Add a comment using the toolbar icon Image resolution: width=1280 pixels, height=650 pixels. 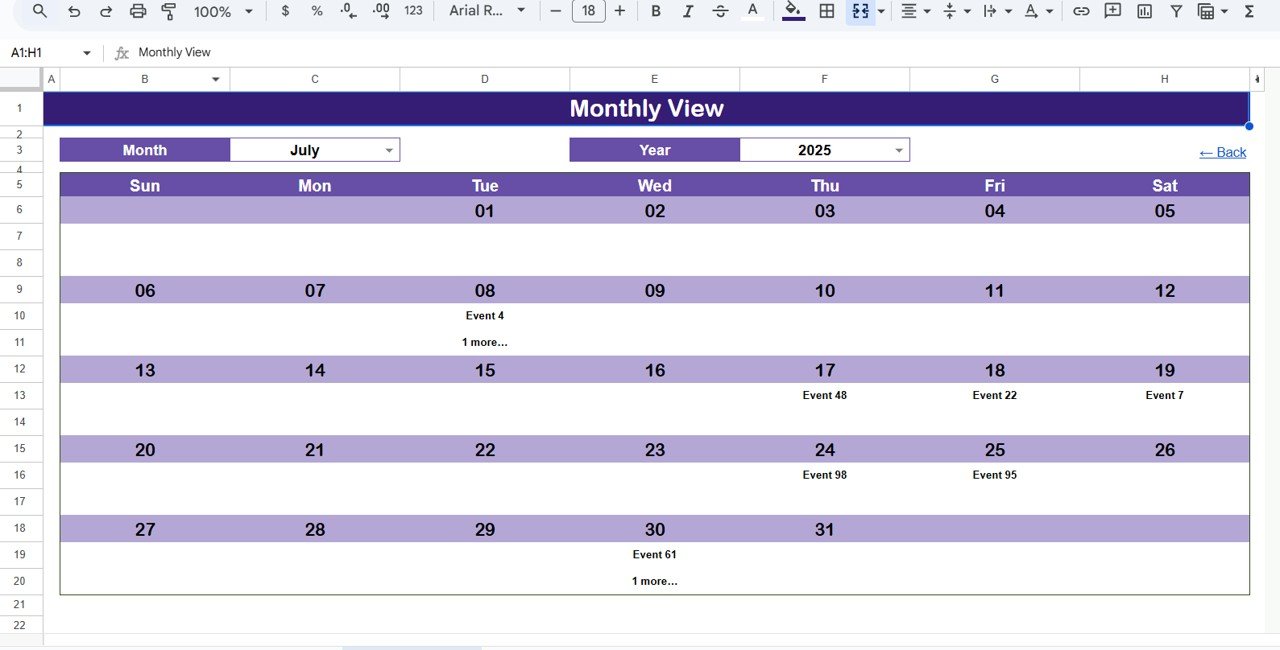pyautogui.click(x=1112, y=11)
